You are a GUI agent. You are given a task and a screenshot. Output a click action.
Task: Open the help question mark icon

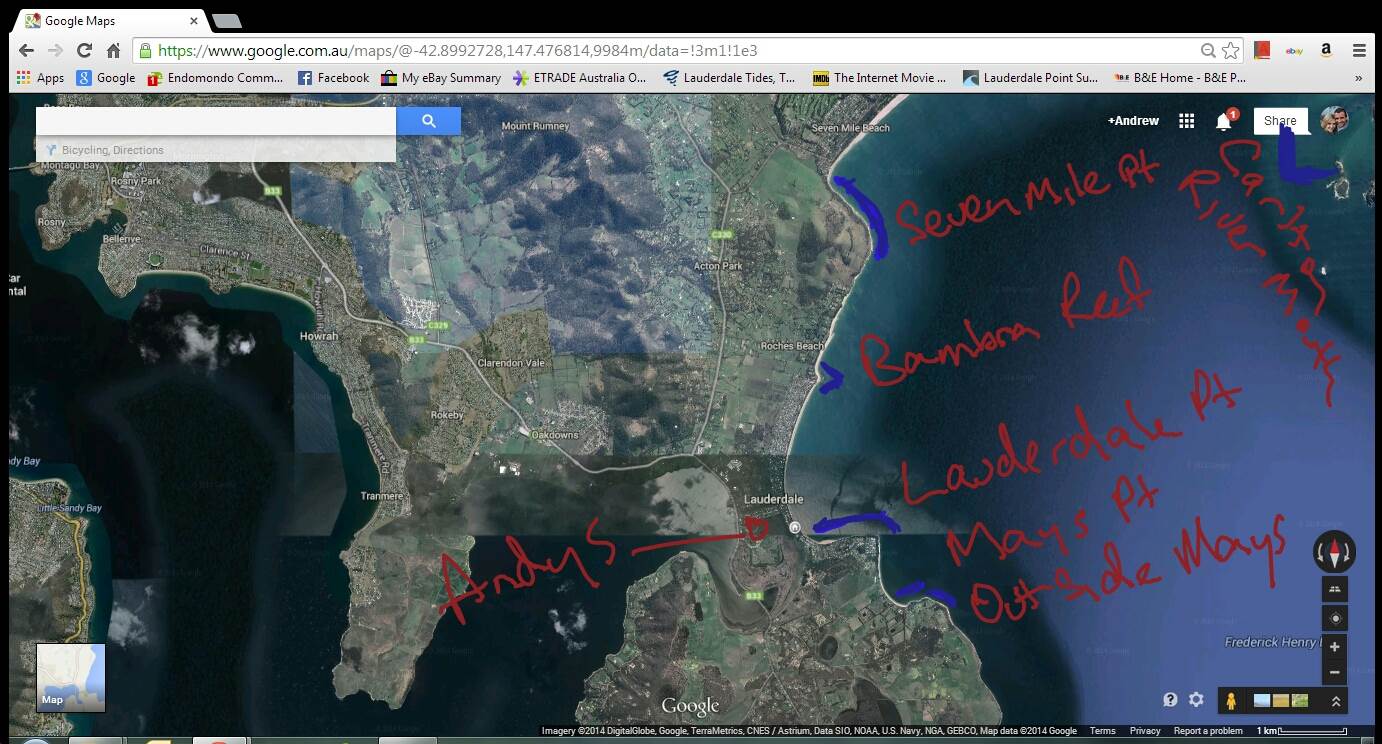tap(1170, 700)
